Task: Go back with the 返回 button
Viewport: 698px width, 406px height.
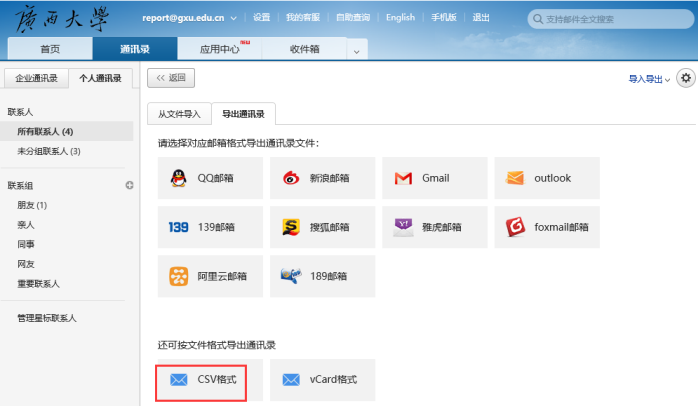Action: pyautogui.click(x=171, y=78)
